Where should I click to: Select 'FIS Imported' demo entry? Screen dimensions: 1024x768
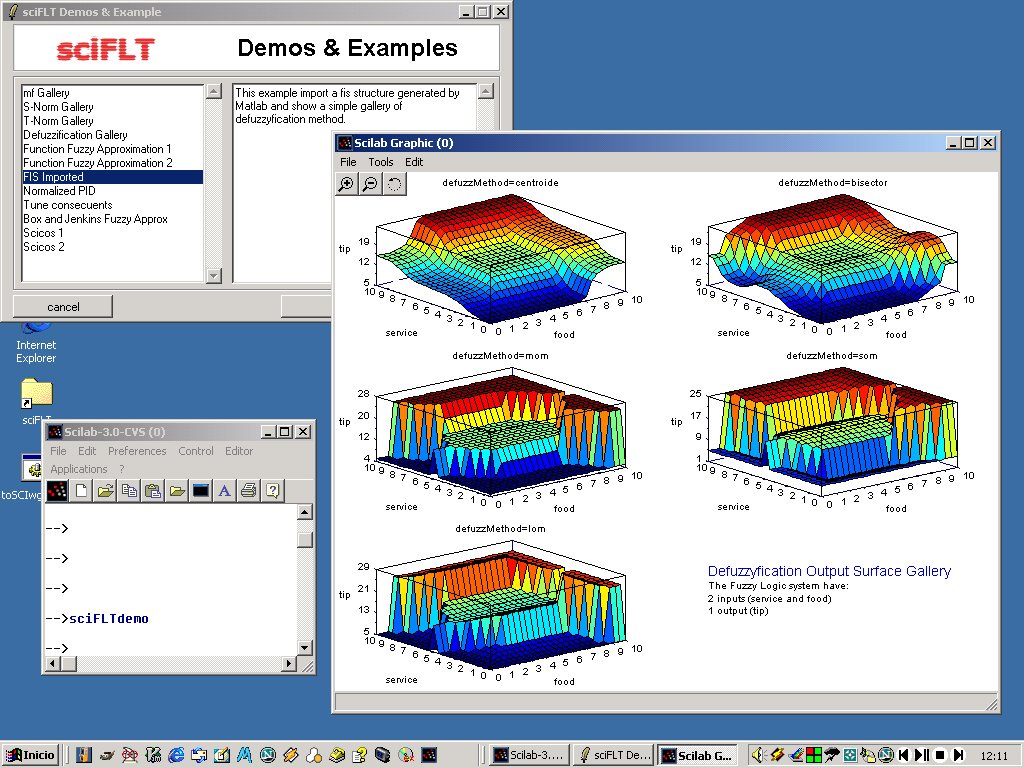[112, 177]
